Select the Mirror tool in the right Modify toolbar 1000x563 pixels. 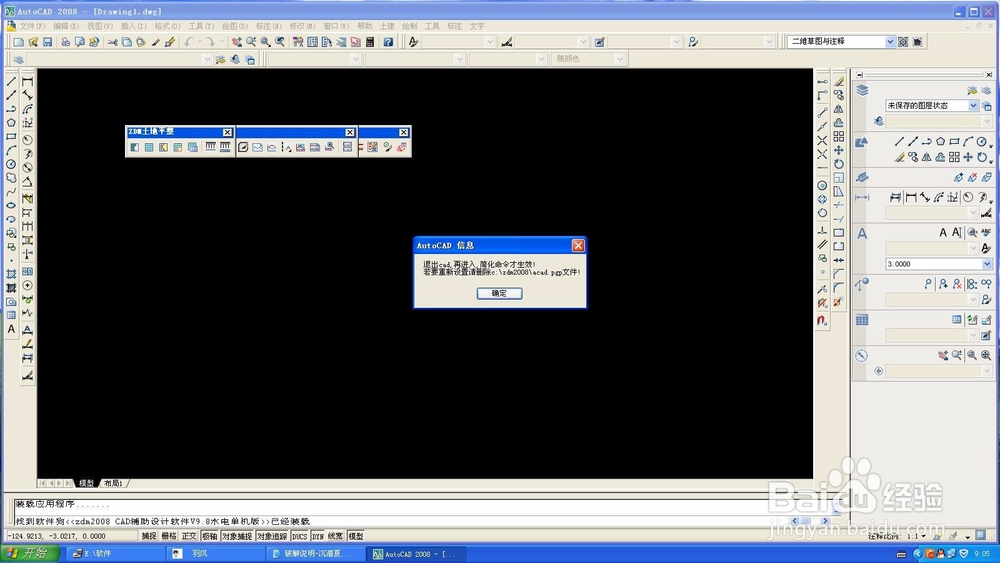839,109
